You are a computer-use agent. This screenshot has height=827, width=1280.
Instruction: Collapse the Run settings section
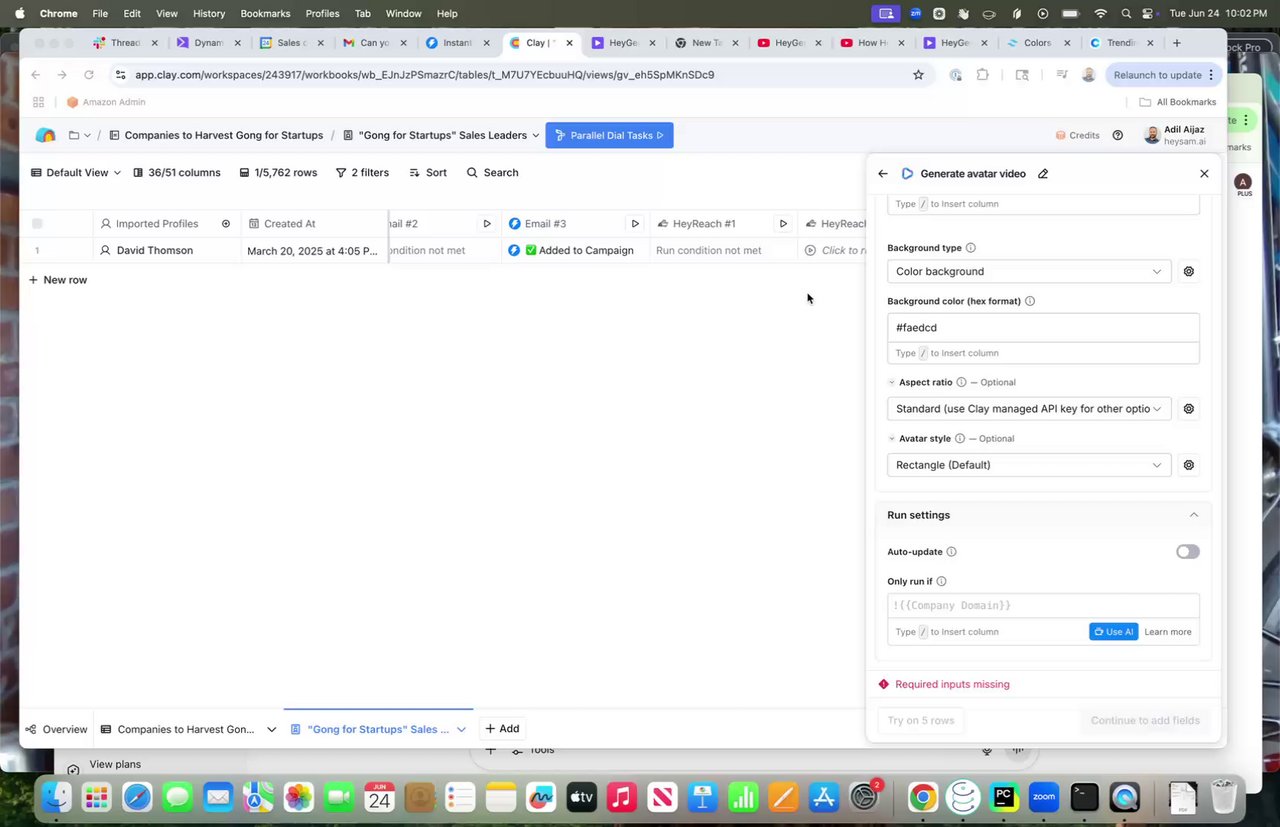[1193, 515]
